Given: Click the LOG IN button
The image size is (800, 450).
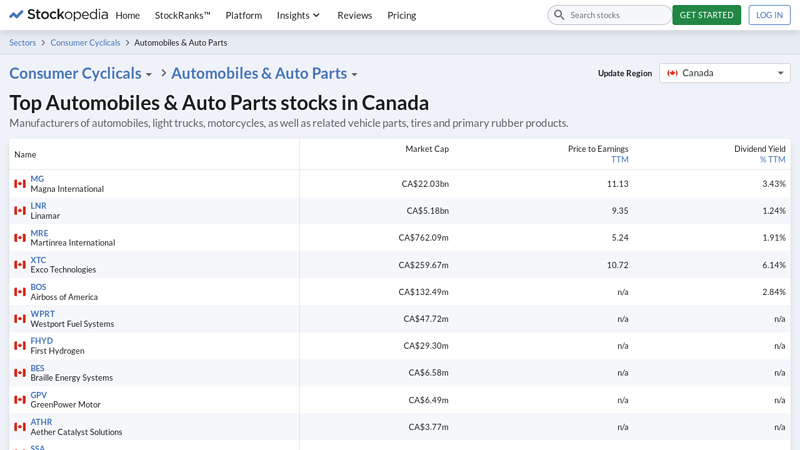Looking at the screenshot, I should tap(769, 15).
